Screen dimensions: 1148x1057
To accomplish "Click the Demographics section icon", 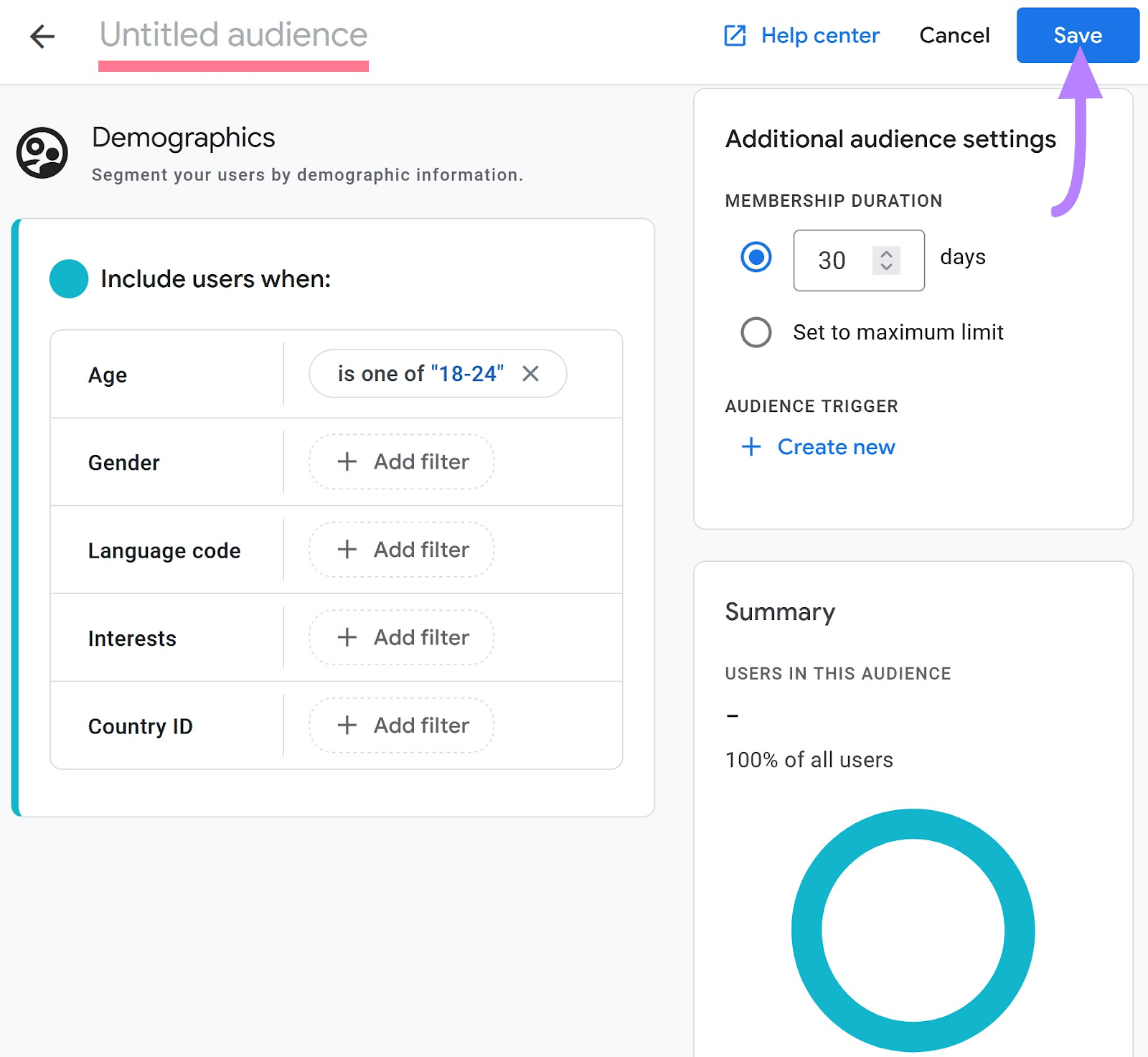I will (42, 152).
